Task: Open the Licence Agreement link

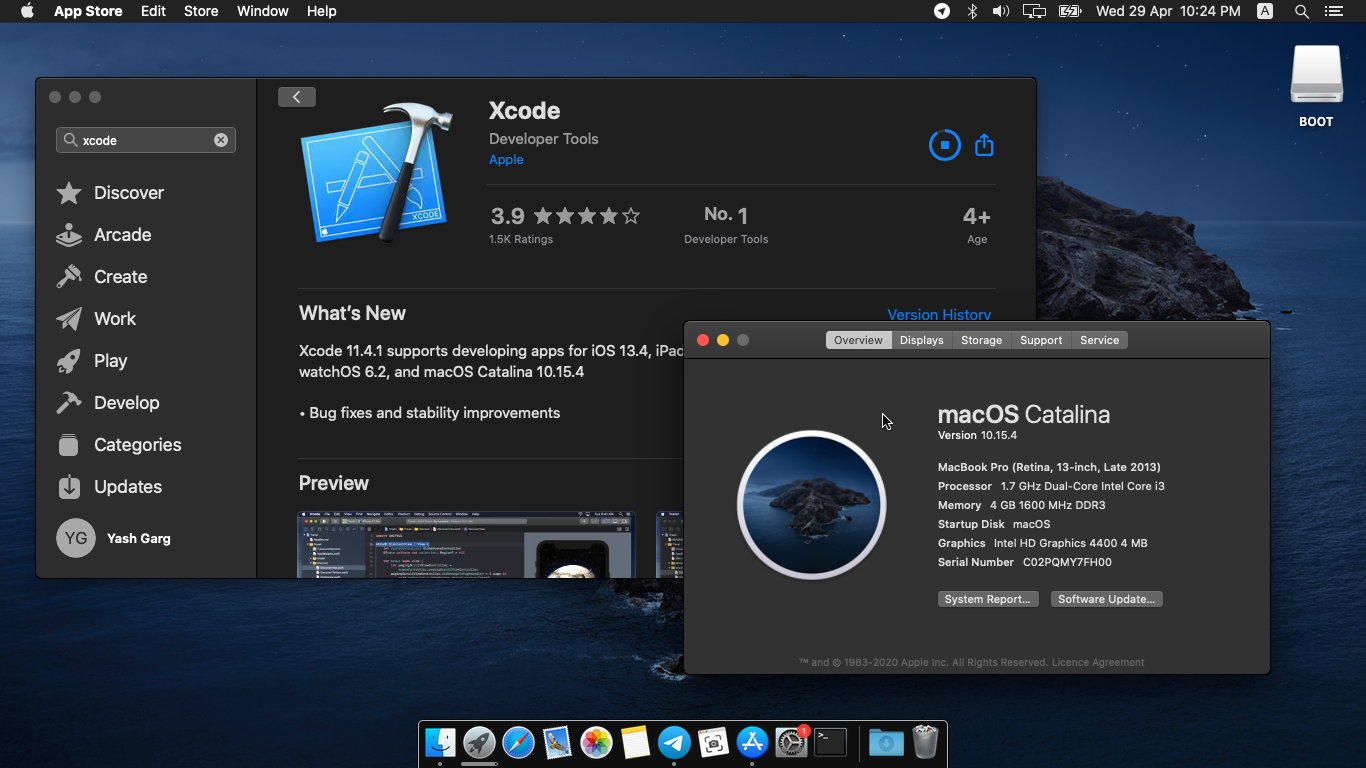Action: point(1098,662)
